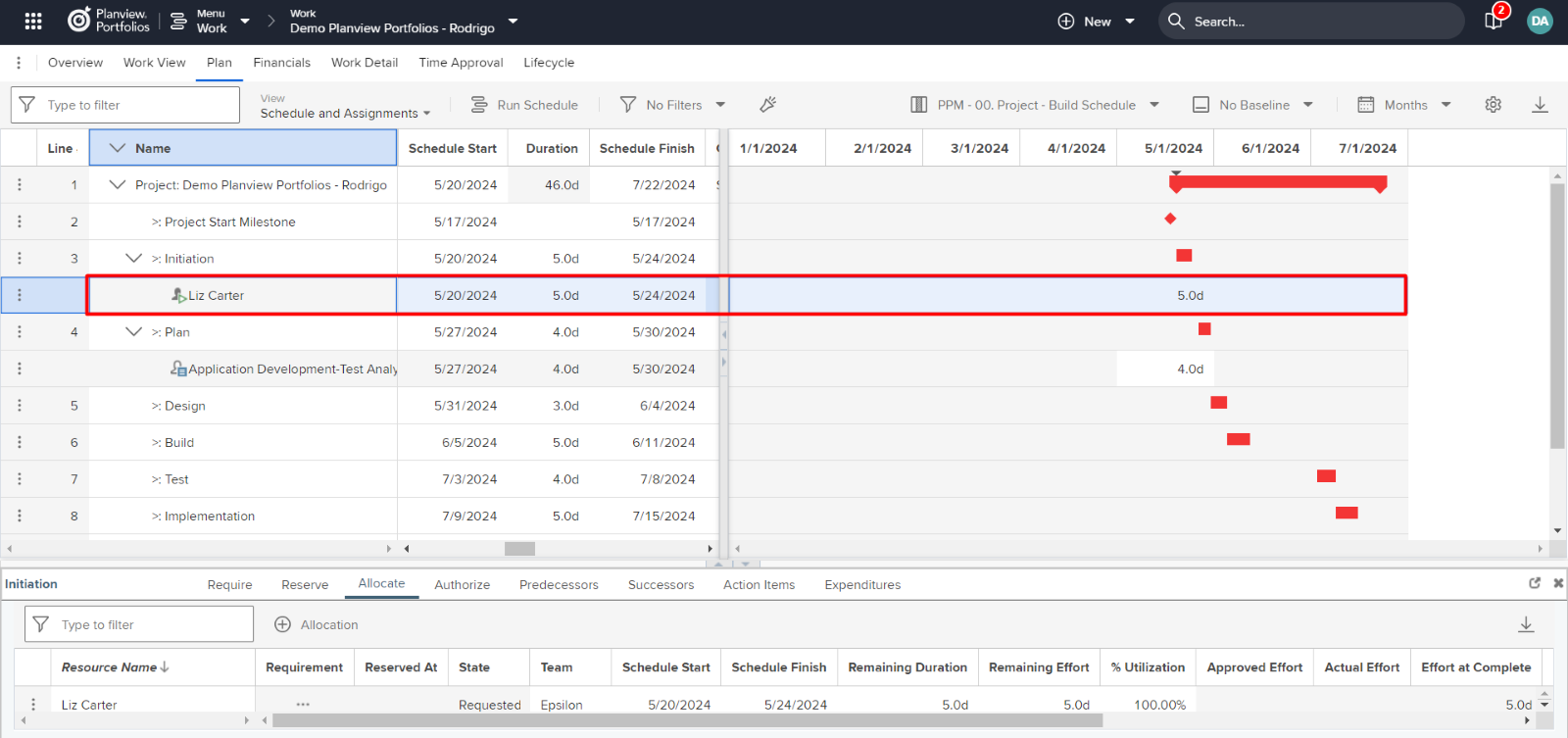
Task: Click the Schedule Start column header in grid
Action: pos(453,148)
